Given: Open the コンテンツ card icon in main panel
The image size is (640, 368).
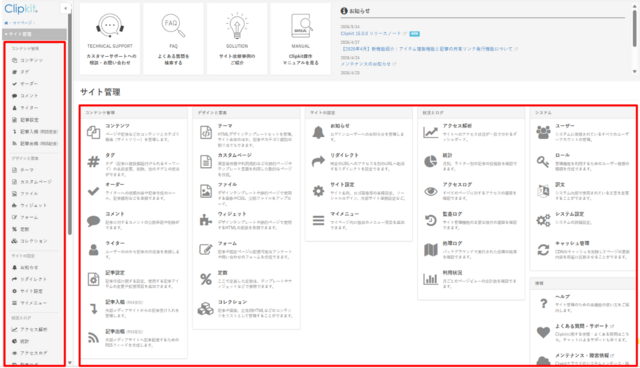Looking at the screenshot, I should click(x=93, y=132).
